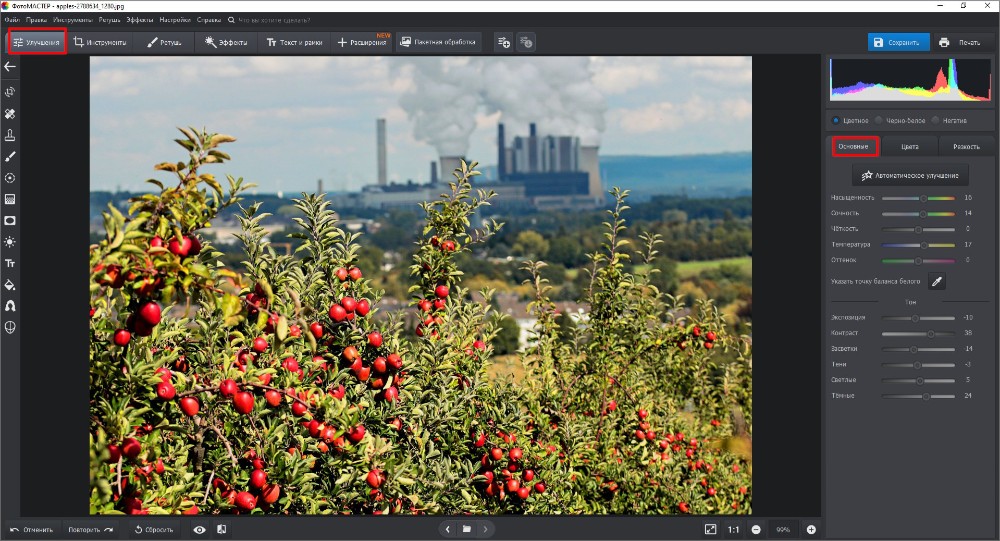Open the Ретушь section tab
The height and width of the screenshot is (541, 1000).
(x=164, y=42)
